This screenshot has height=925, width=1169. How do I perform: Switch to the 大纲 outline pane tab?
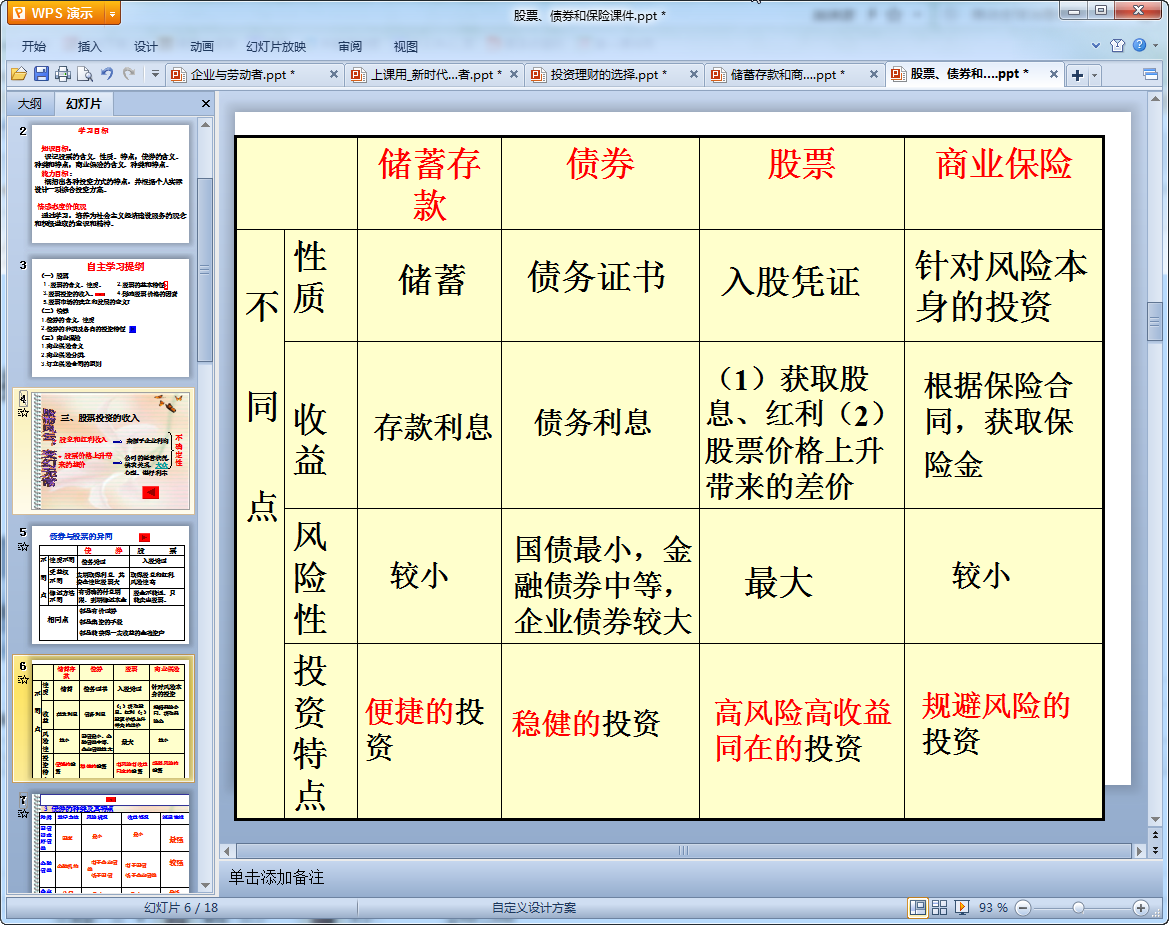point(31,104)
